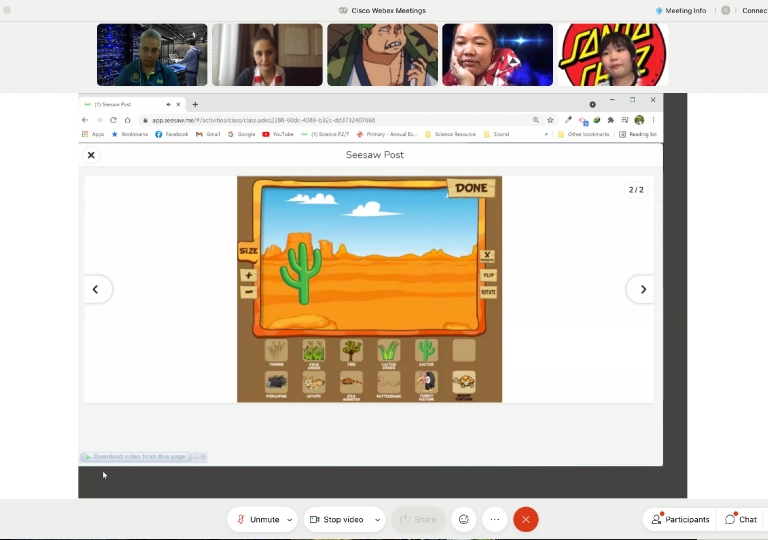
Task: Mute the Seesaw Post tab audio
Action: click(168, 104)
